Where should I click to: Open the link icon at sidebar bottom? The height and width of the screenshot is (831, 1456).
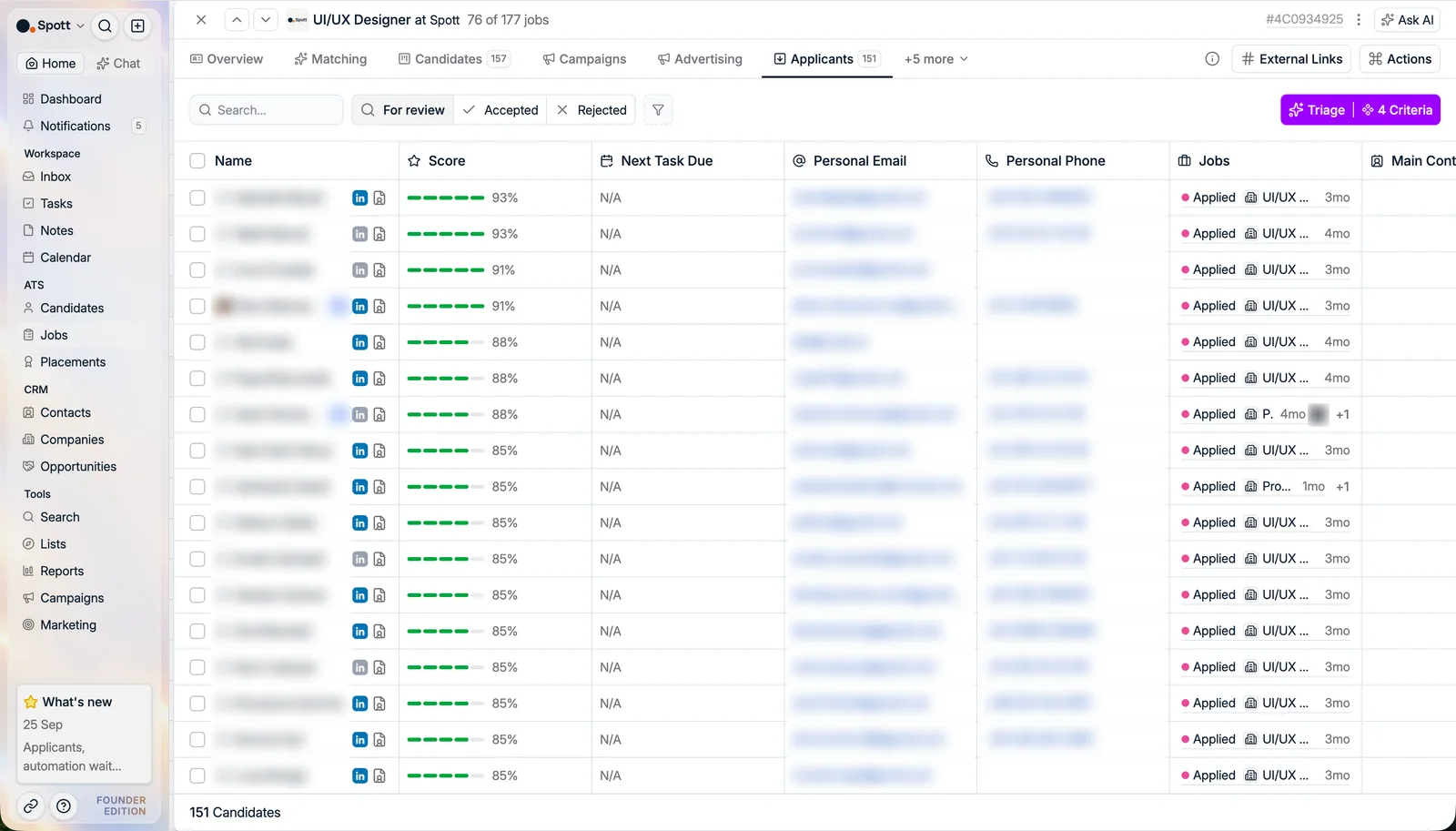(x=31, y=806)
